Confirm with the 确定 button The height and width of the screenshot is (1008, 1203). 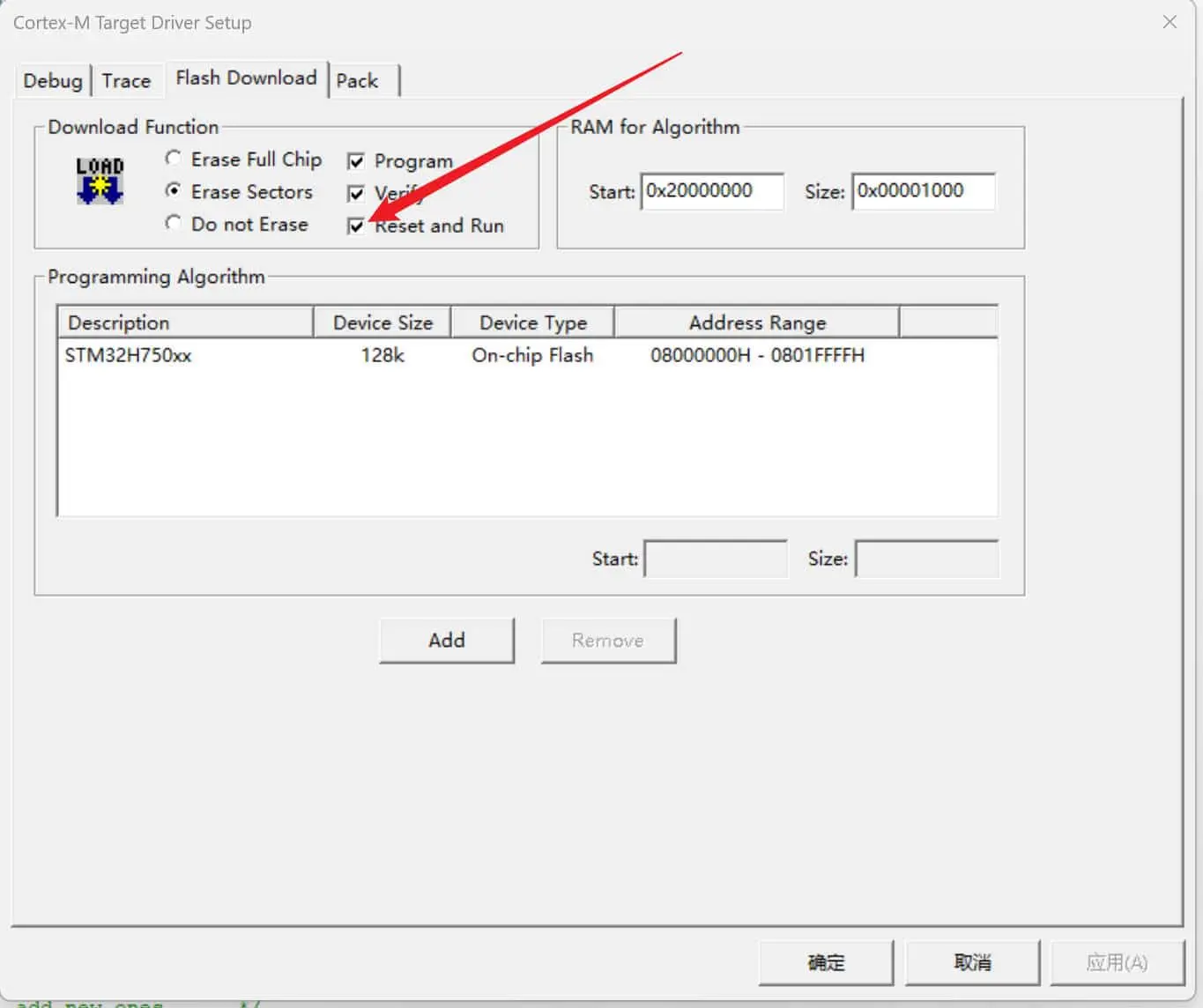tap(826, 962)
